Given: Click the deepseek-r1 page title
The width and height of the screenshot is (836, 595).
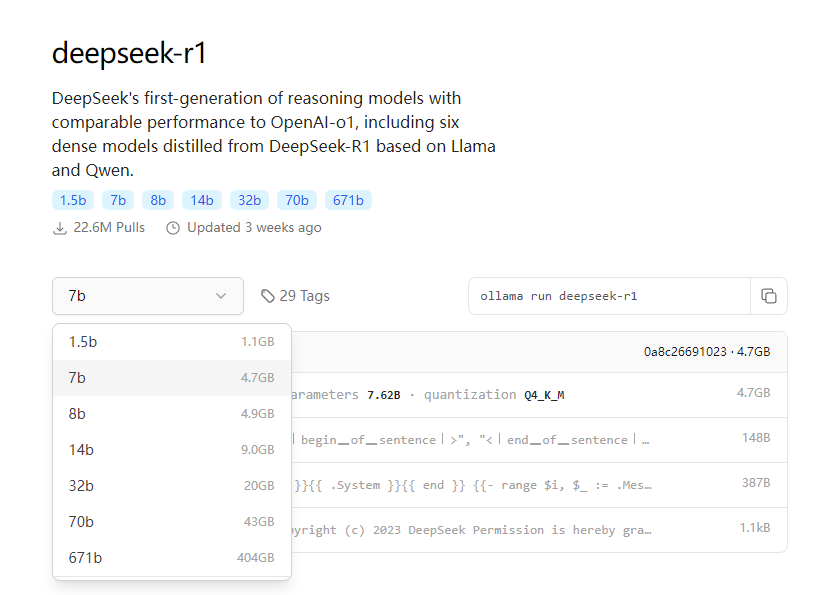Looking at the screenshot, I should point(129,53).
